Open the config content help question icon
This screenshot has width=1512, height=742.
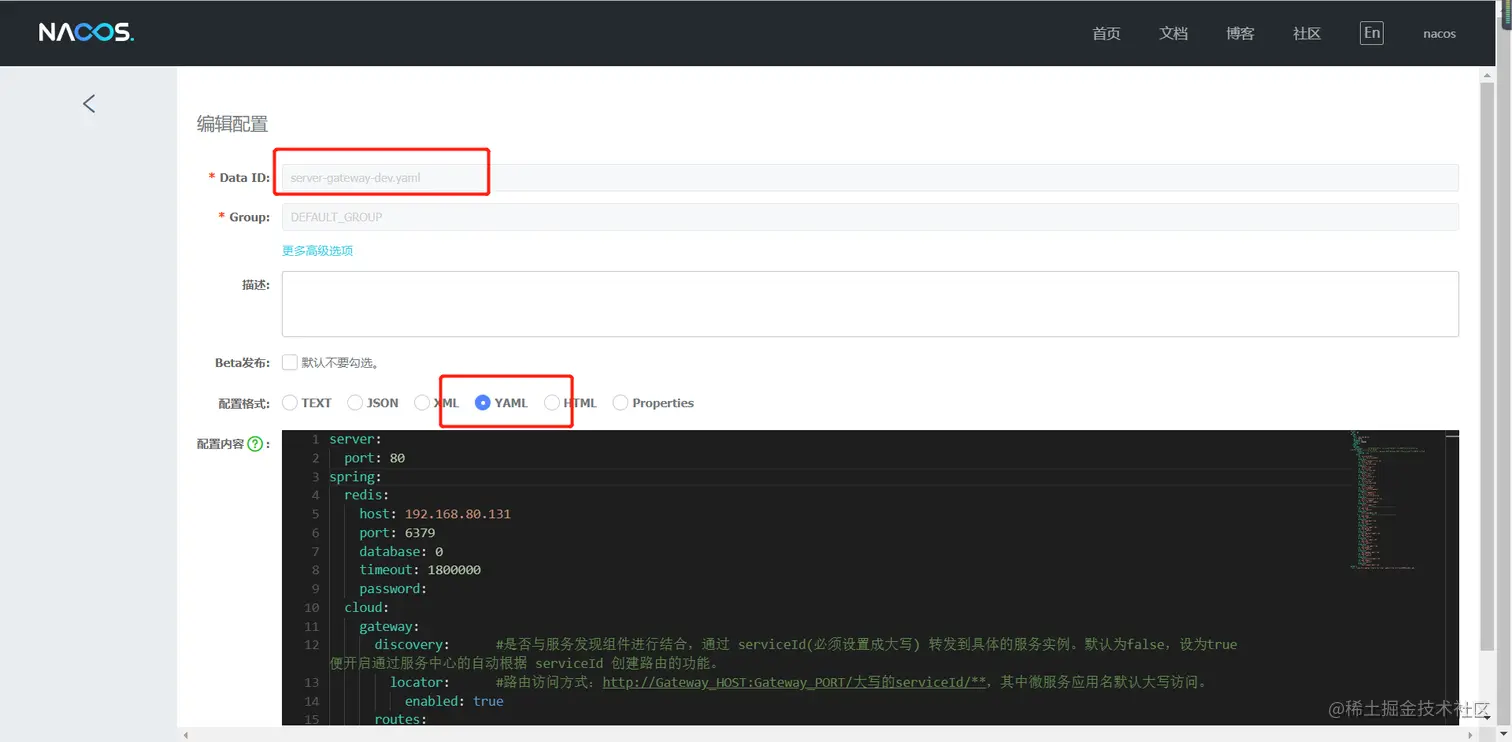[x=255, y=444]
